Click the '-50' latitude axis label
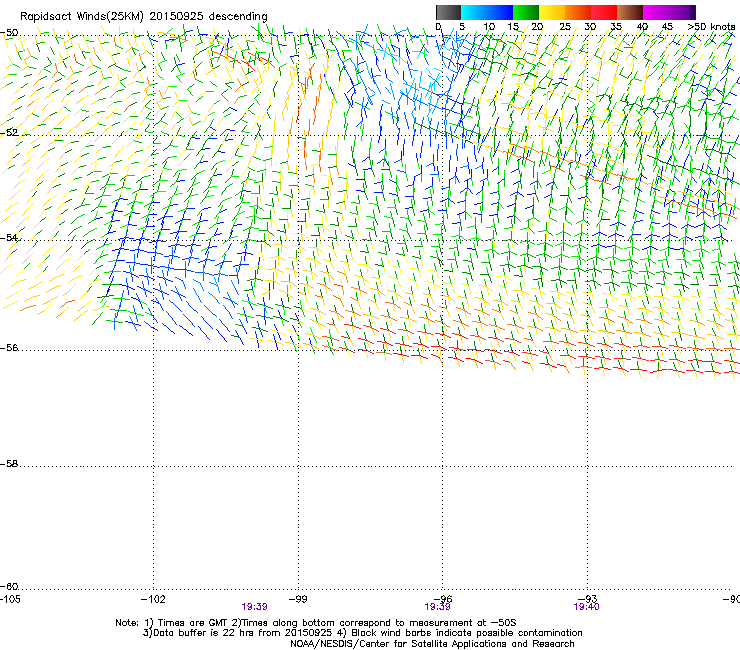The width and height of the screenshot is (740, 650). point(9,33)
